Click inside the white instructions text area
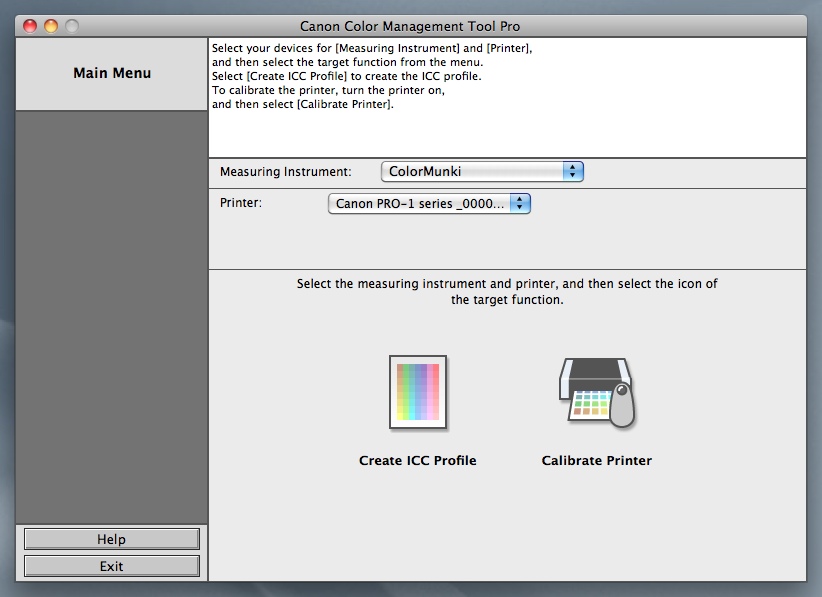The image size is (822, 597). (600, 120)
